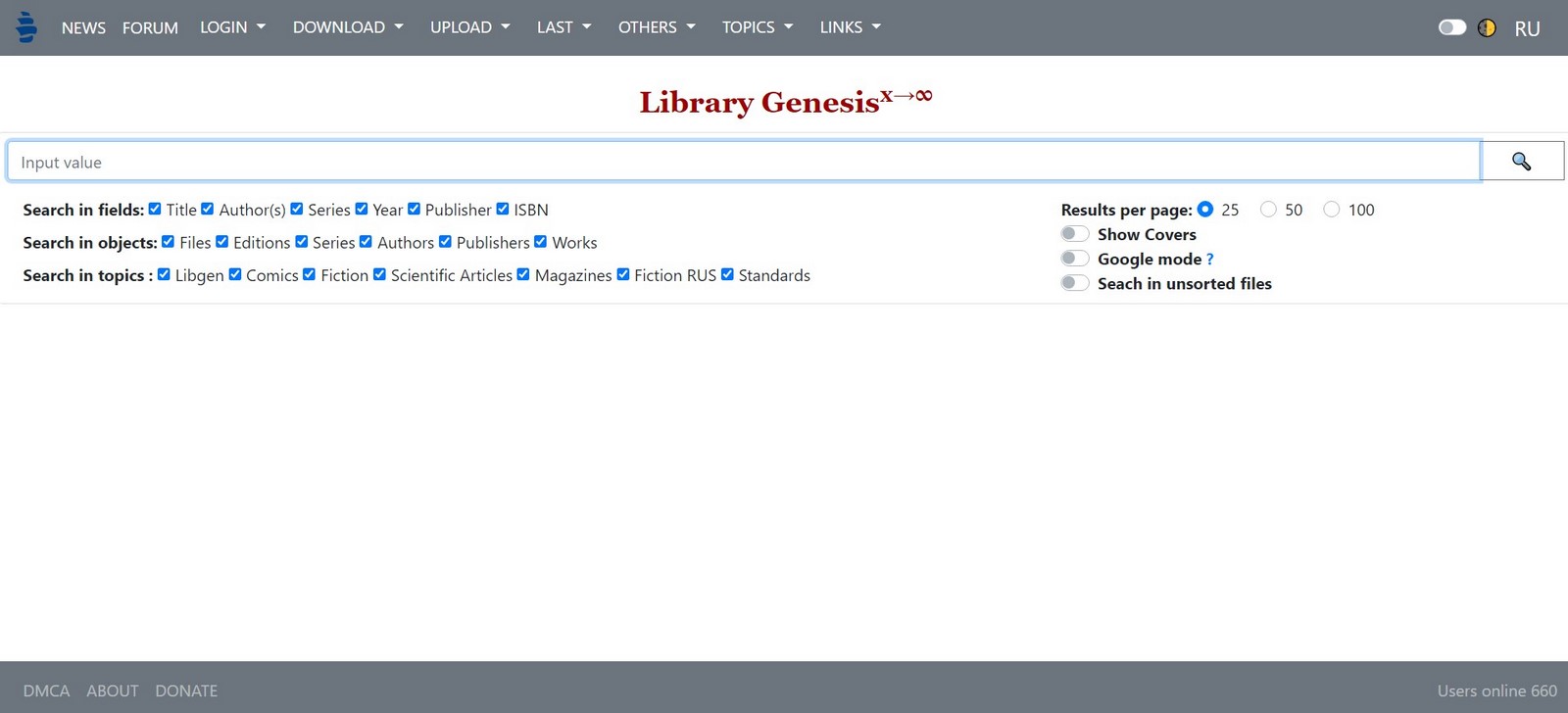
Task: Click the Google mode question mark help link
Action: pyautogui.click(x=1210, y=259)
